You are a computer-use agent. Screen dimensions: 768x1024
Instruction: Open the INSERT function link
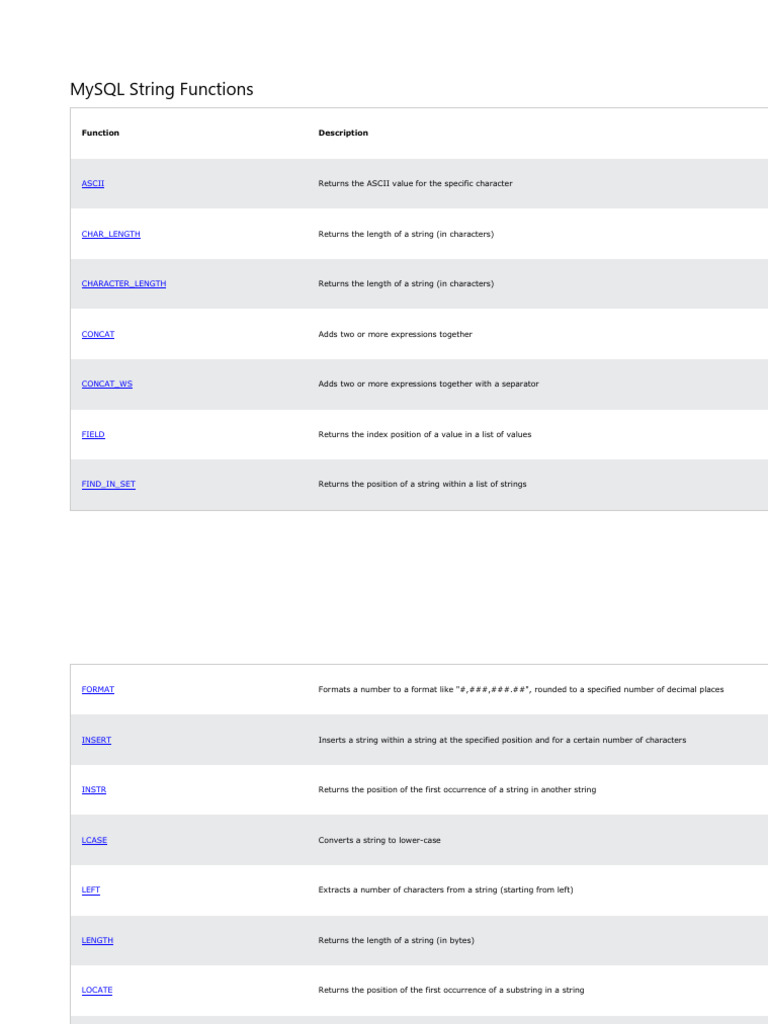pyautogui.click(x=96, y=740)
